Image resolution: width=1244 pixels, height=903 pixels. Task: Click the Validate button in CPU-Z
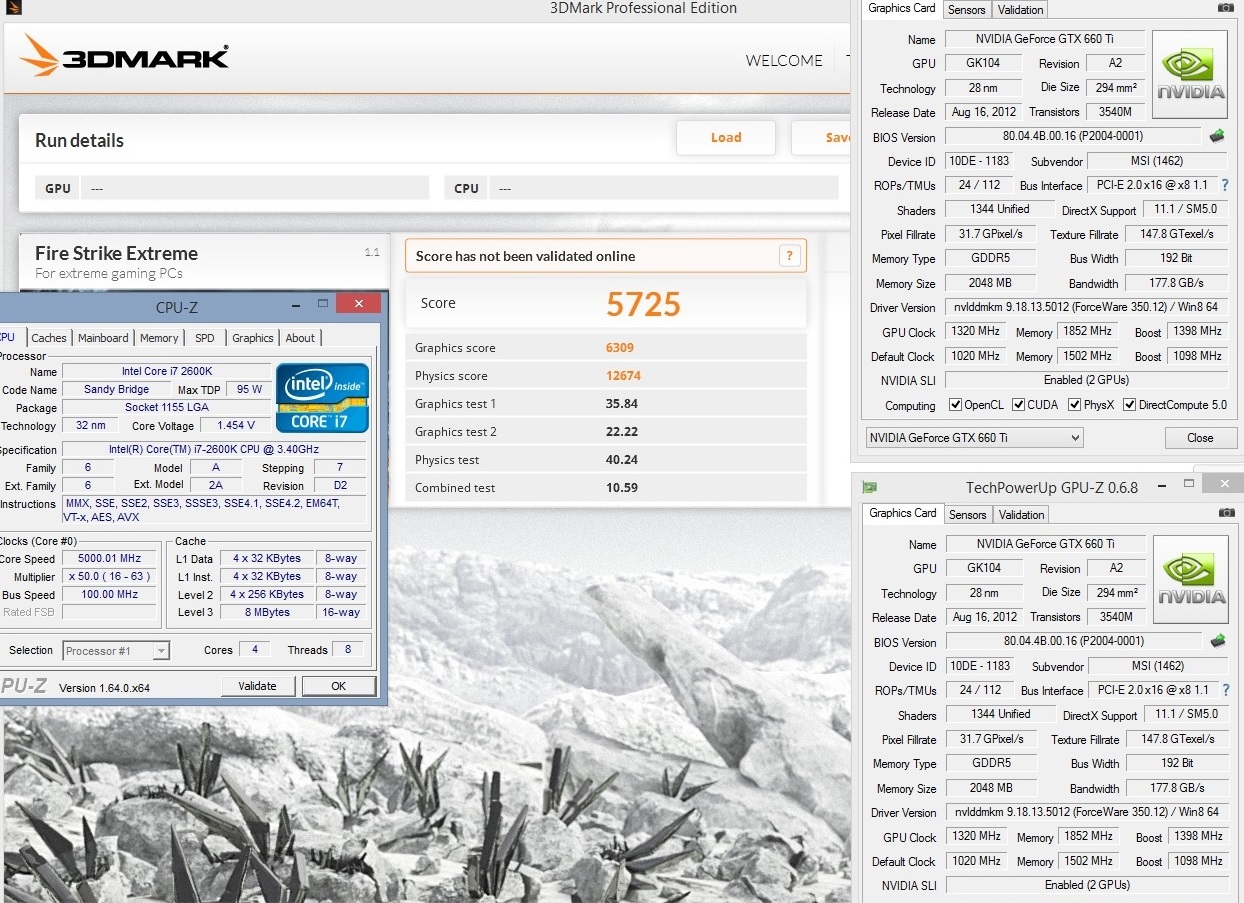point(257,686)
